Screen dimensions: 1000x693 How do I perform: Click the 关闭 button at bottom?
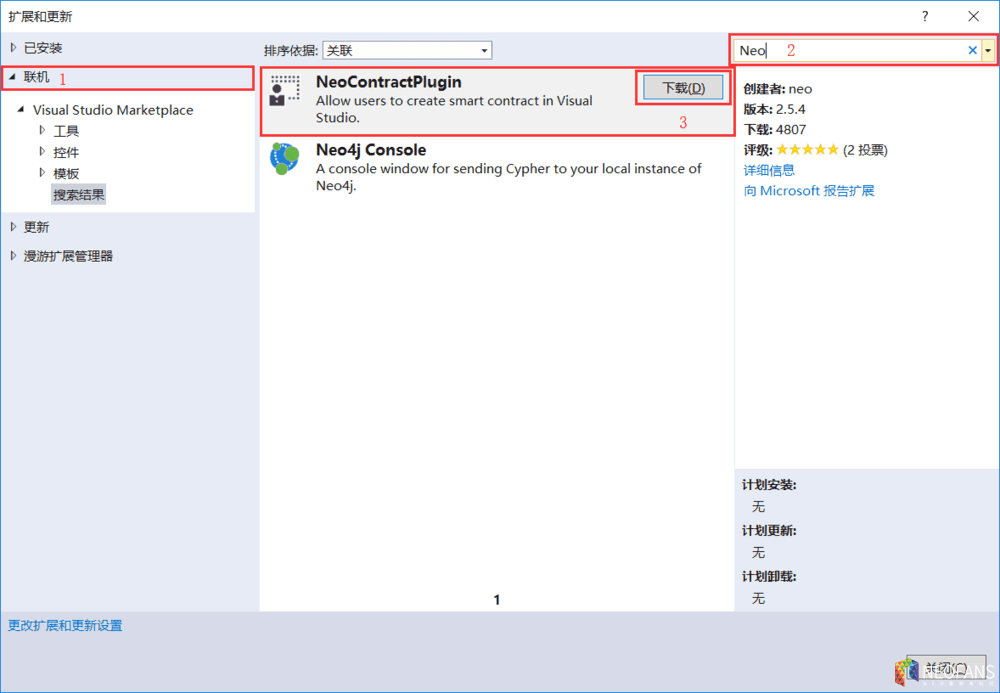946,668
